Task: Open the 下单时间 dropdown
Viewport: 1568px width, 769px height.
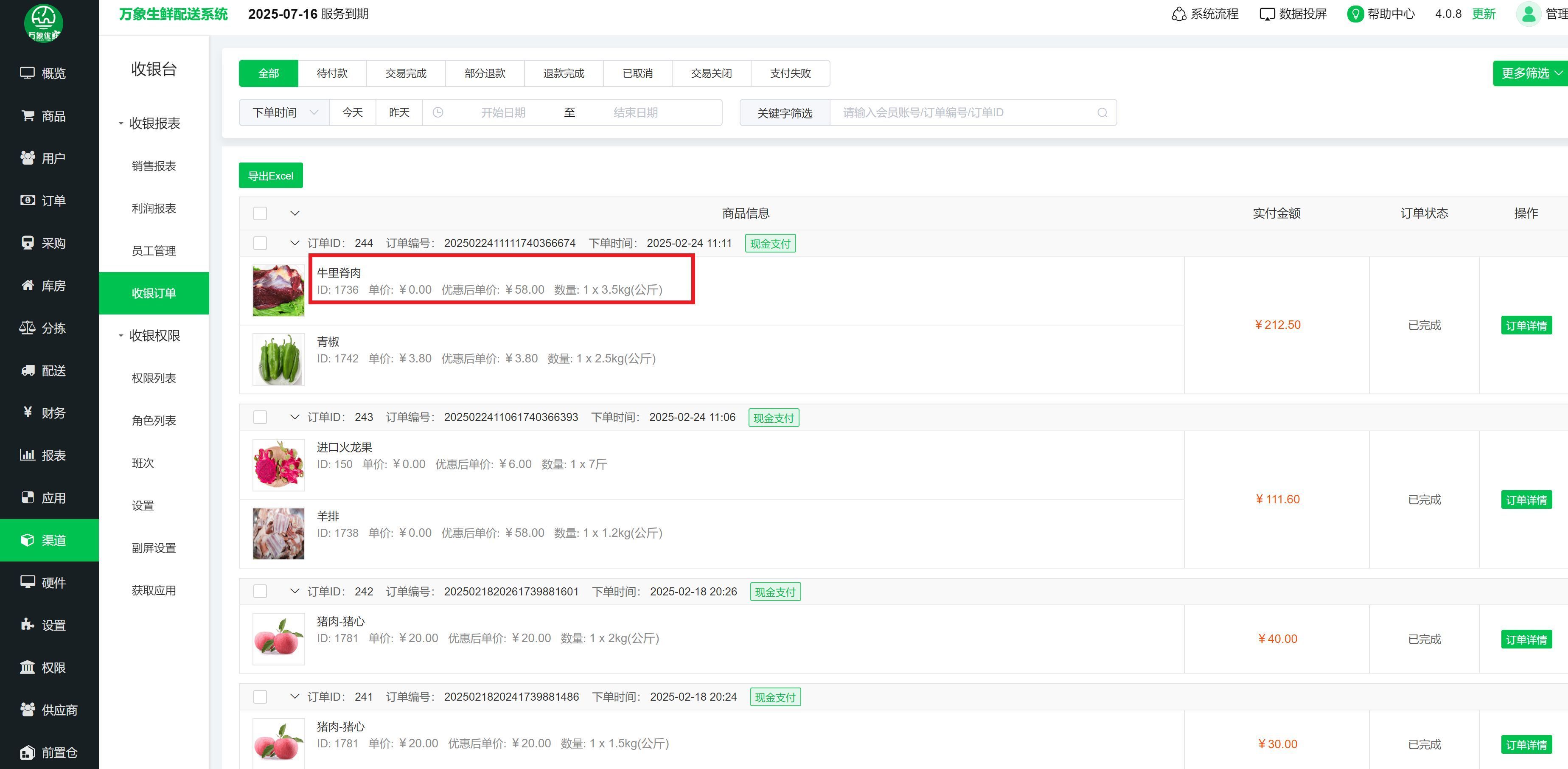Action: pyautogui.click(x=284, y=112)
